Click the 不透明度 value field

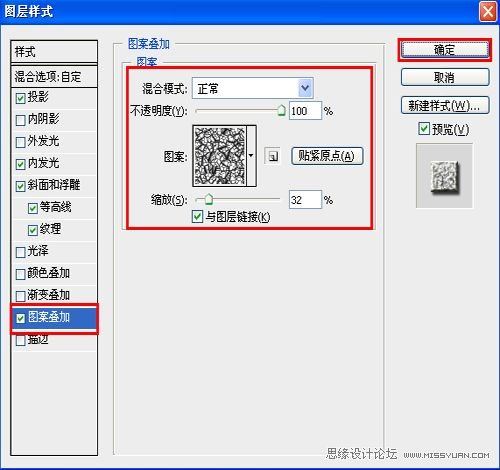click(x=305, y=111)
